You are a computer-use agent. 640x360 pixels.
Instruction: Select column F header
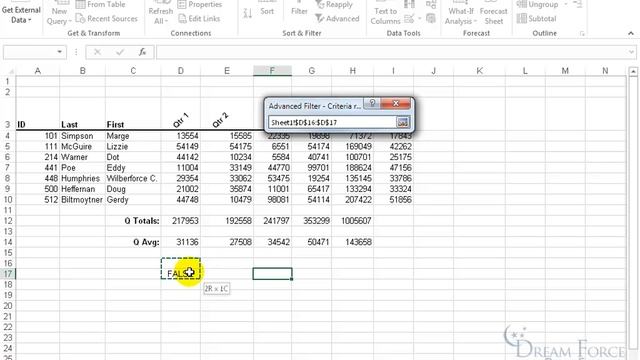[x=272, y=71]
